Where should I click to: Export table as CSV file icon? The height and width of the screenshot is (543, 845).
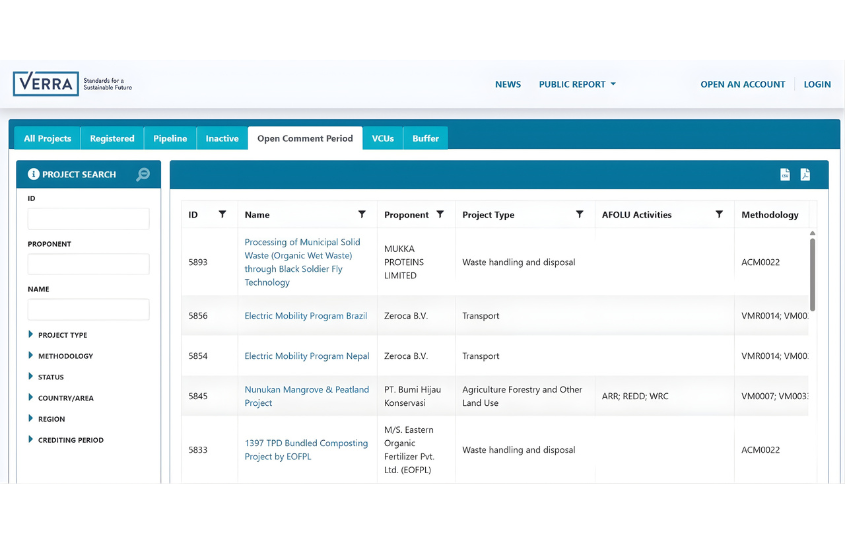(785, 175)
